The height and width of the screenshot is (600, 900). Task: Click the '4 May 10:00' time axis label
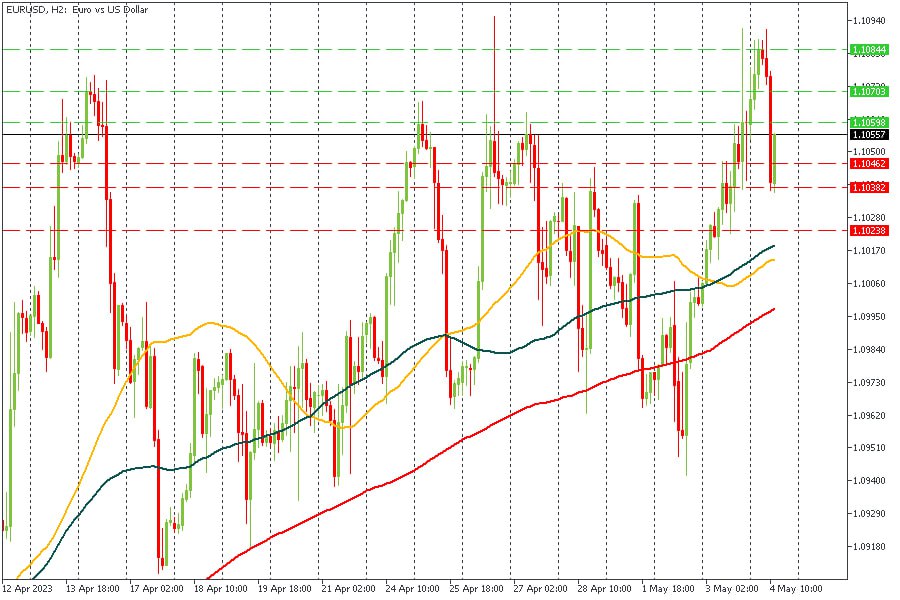tap(796, 589)
